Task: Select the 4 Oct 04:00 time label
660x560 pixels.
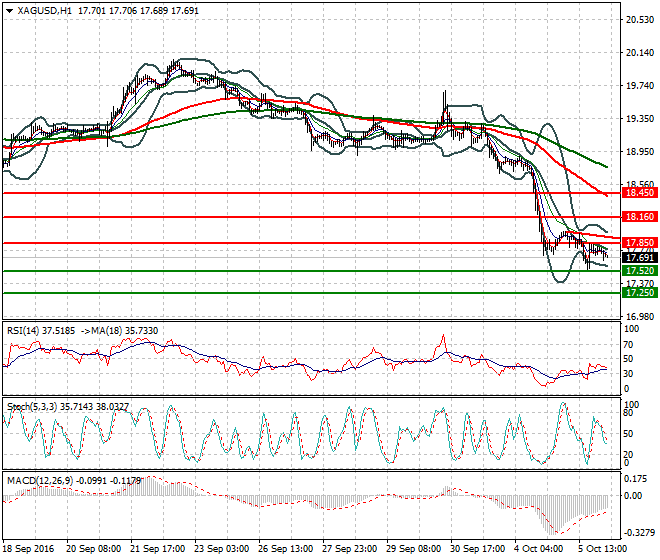Action: point(539,549)
